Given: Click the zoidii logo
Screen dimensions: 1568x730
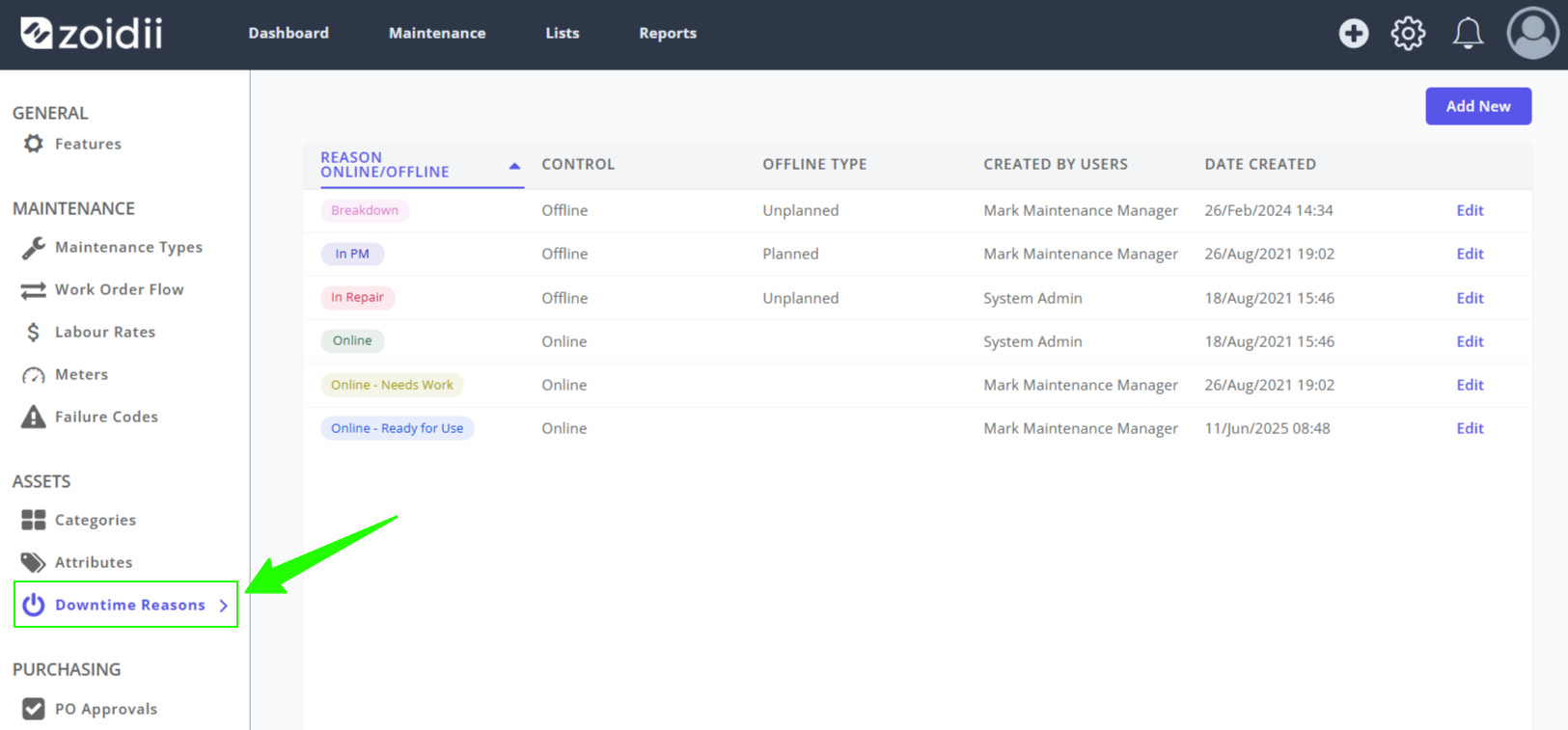Looking at the screenshot, I should pyautogui.click(x=92, y=34).
